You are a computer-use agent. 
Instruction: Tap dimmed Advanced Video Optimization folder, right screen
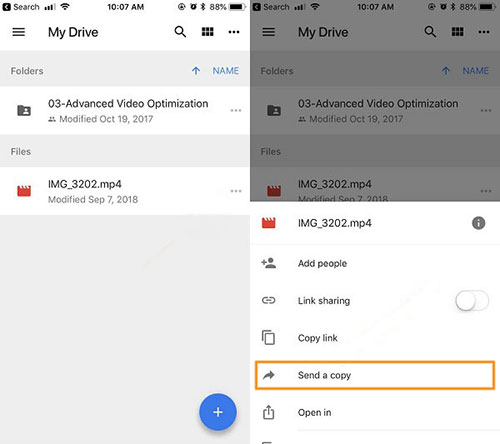pyautogui.click(x=375, y=110)
